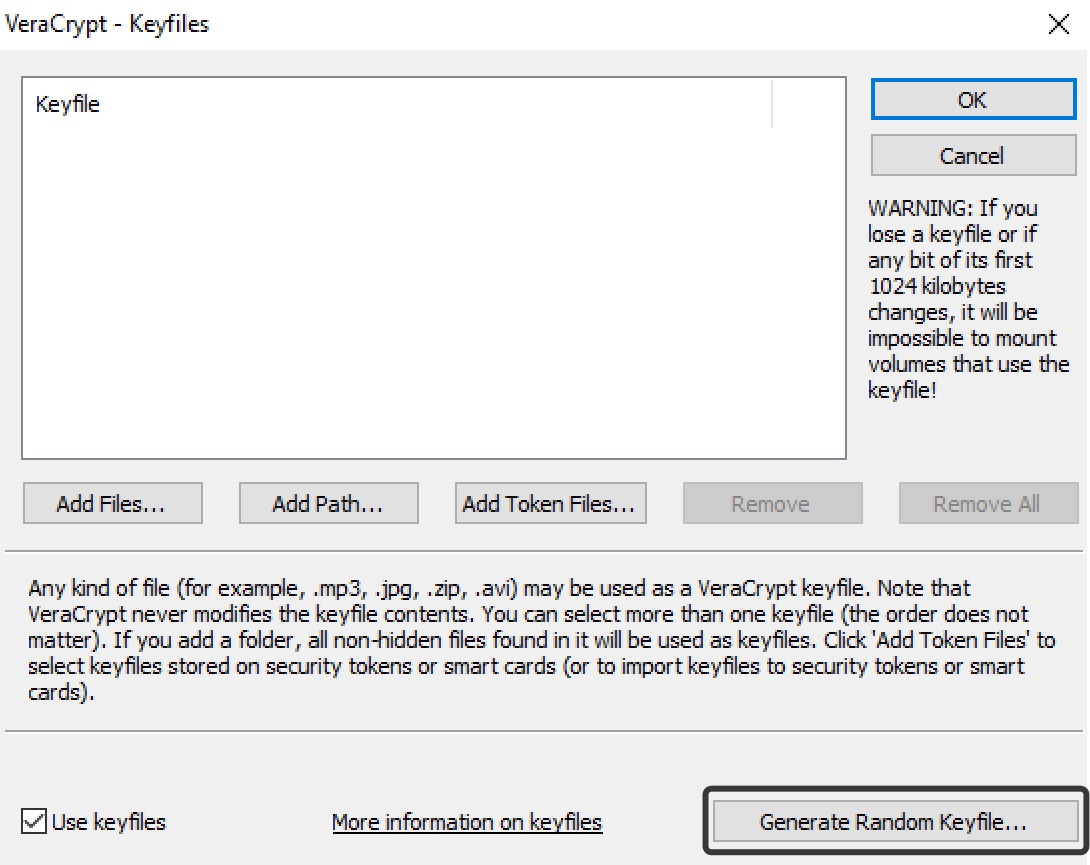Viewport: 1090px width, 865px height.
Task: Close the VeraCrypt Keyfiles dialog window
Action: coord(1058,25)
